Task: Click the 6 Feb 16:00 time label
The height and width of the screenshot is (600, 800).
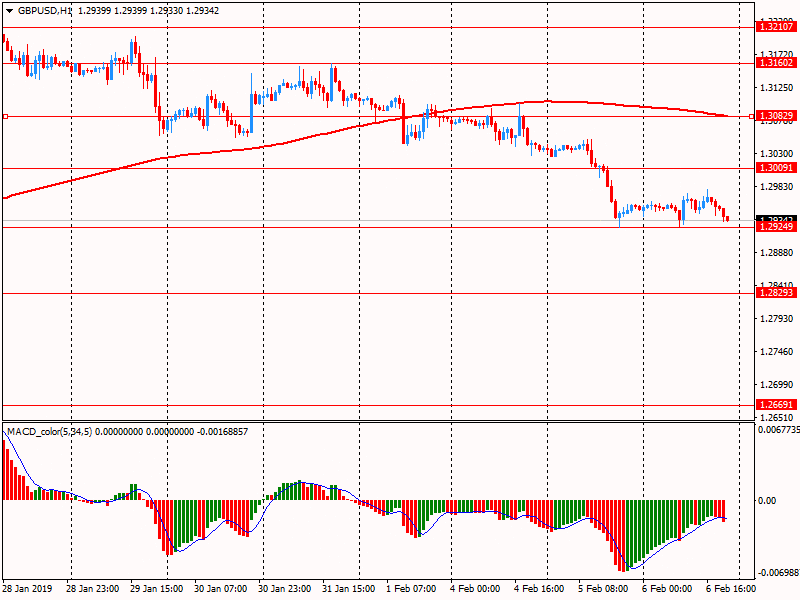Action: point(730,590)
